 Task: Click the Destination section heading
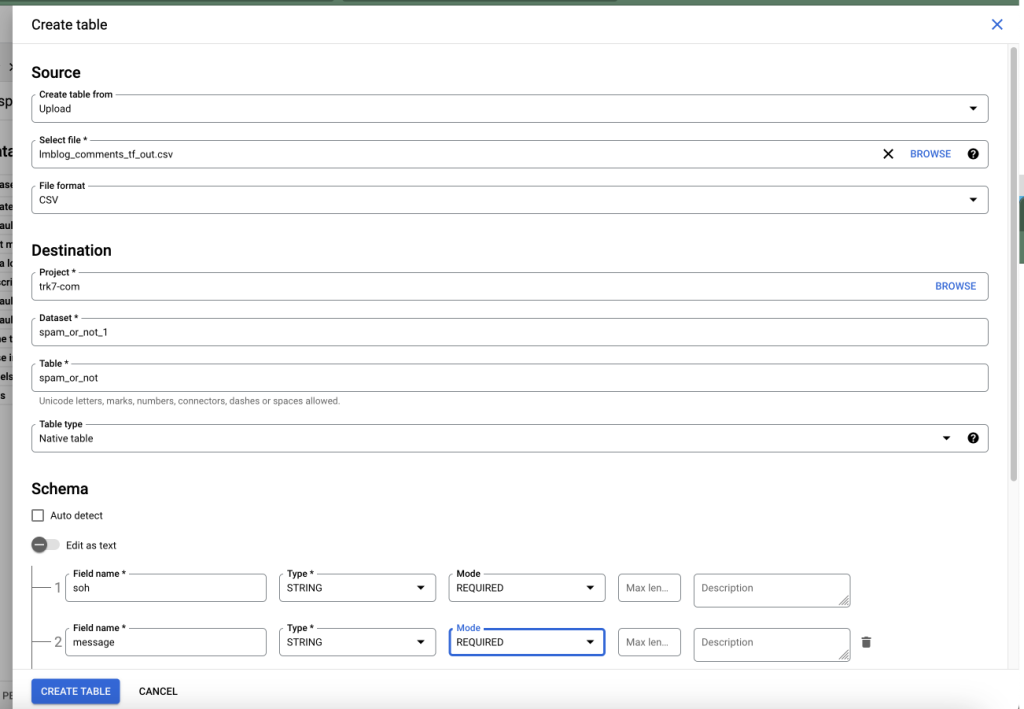point(71,250)
